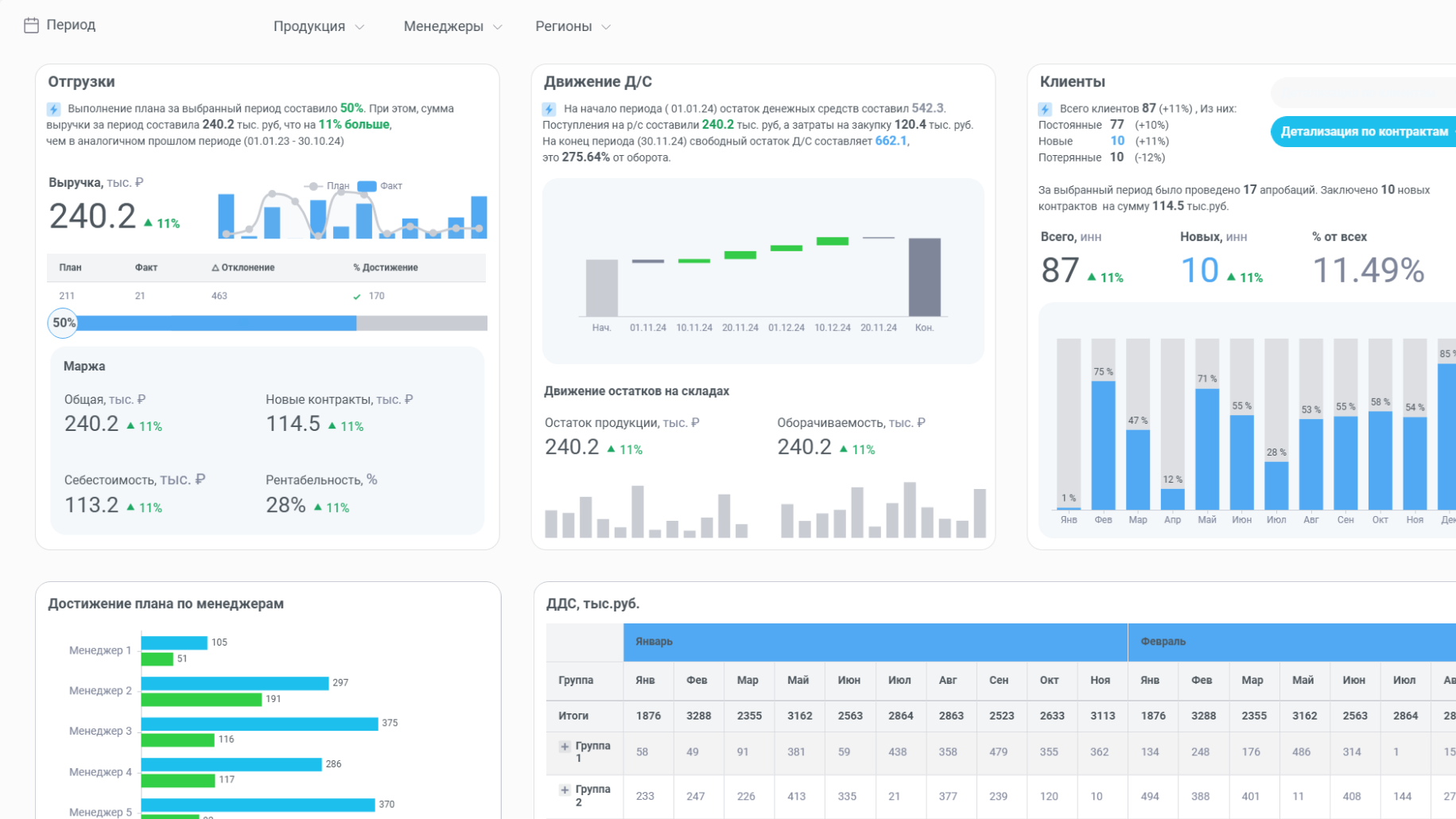
Task: Click Менеджер 2 blue bar 297
Action: point(235,684)
